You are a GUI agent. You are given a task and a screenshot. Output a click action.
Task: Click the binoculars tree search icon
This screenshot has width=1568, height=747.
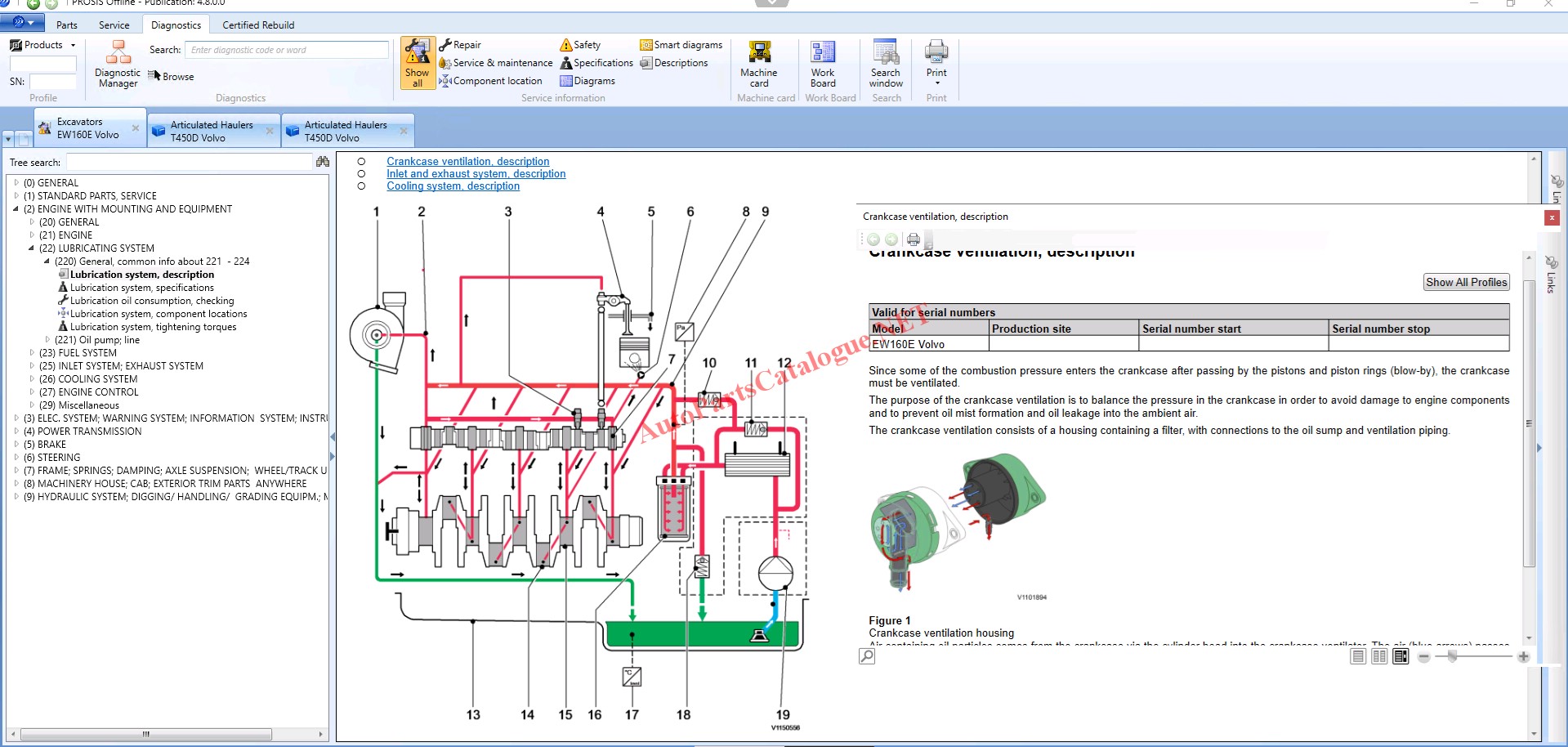(323, 162)
